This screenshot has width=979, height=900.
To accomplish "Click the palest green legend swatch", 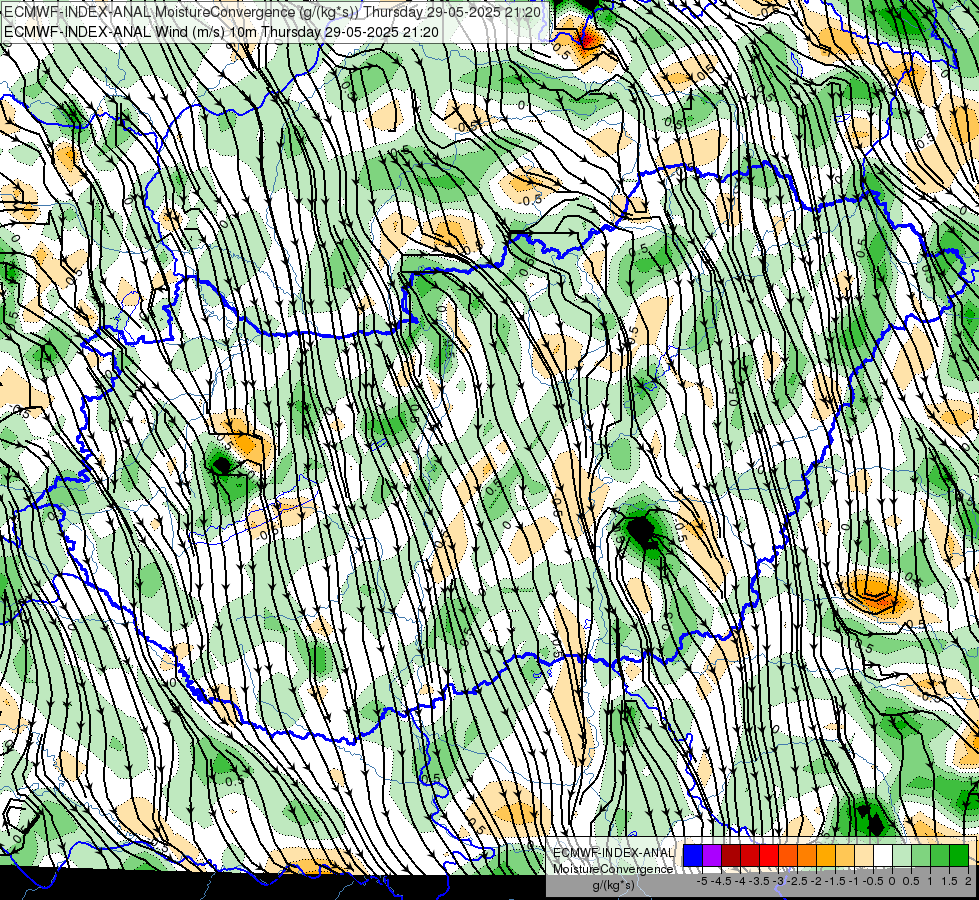I will (903, 855).
